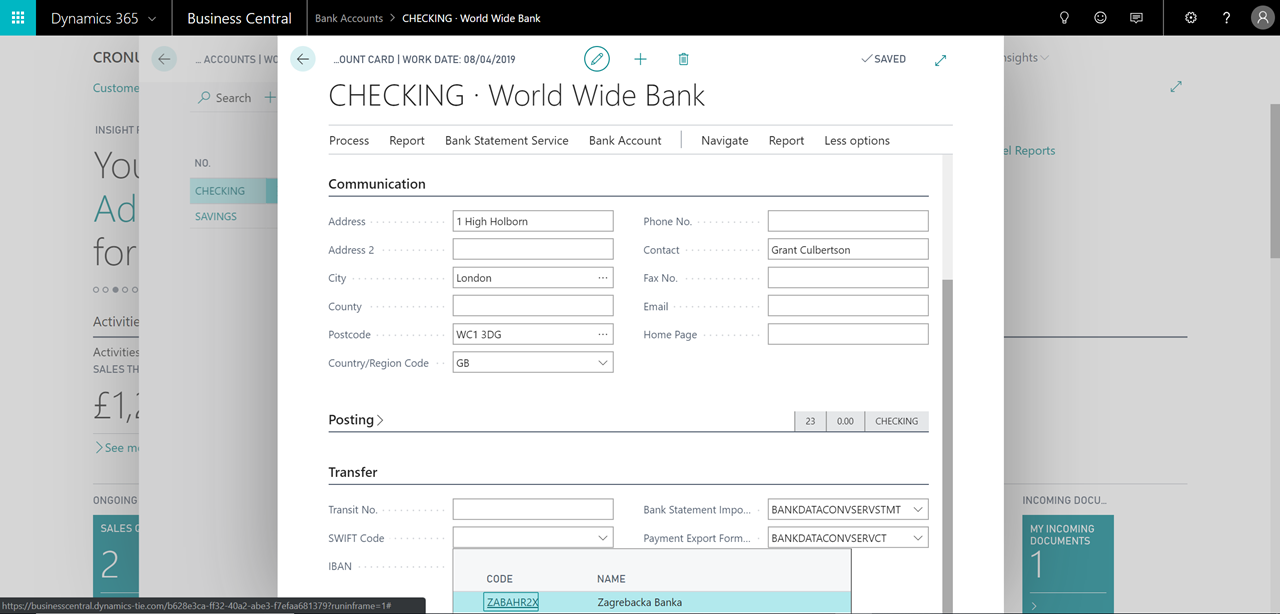This screenshot has height=614, width=1280.
Task: Open the Microsoft app launcher grid
Action: (x=17, y=17)
